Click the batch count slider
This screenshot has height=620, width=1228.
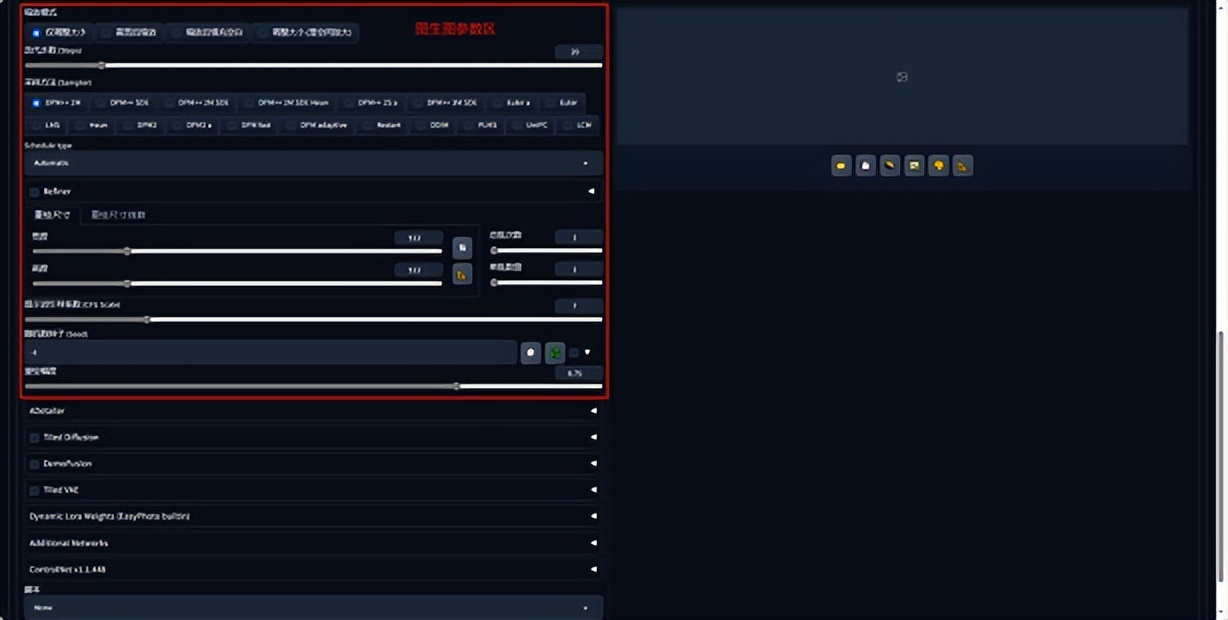547,251
